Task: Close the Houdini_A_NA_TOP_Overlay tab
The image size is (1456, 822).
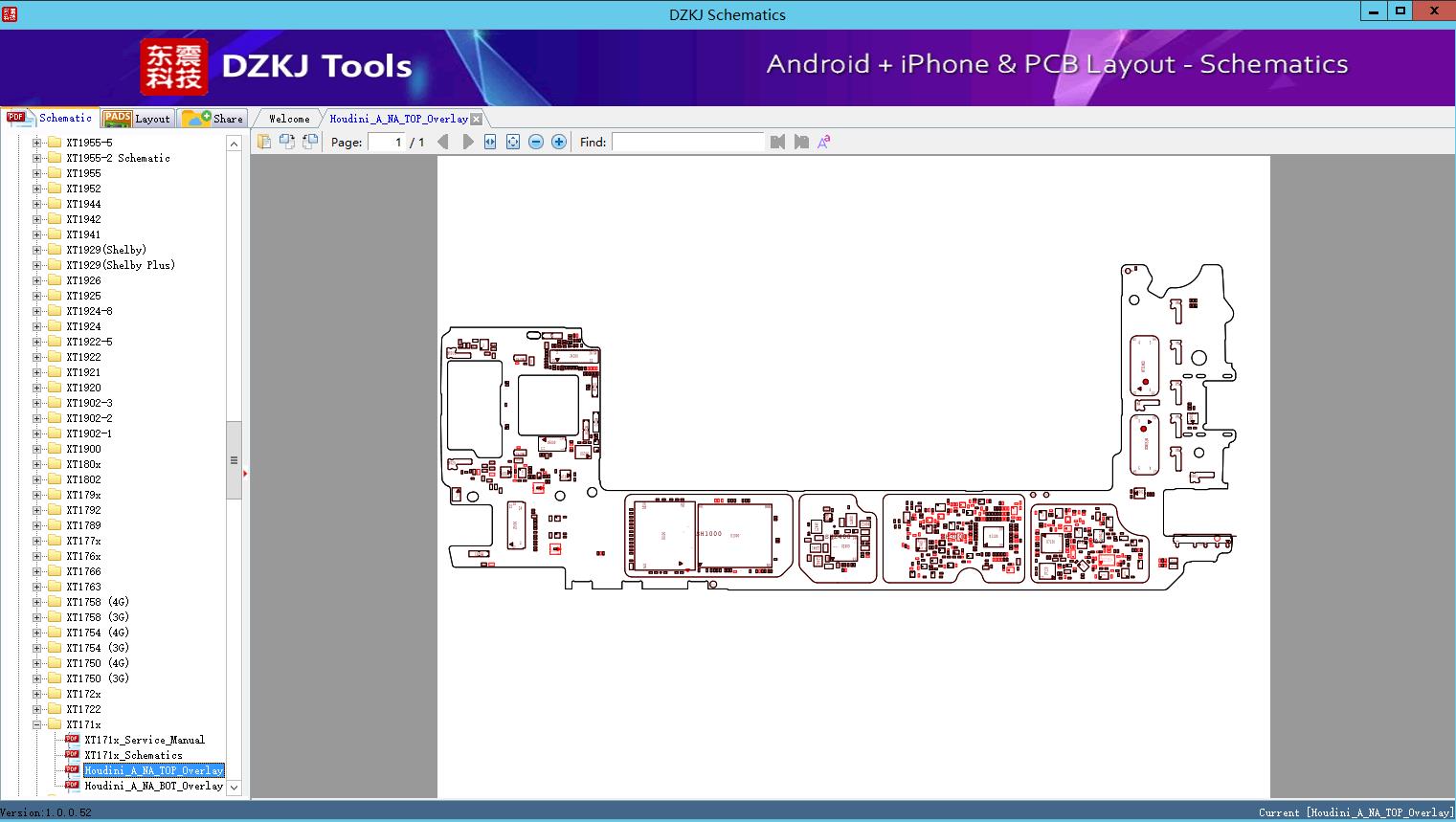Action: coord(476,120)
